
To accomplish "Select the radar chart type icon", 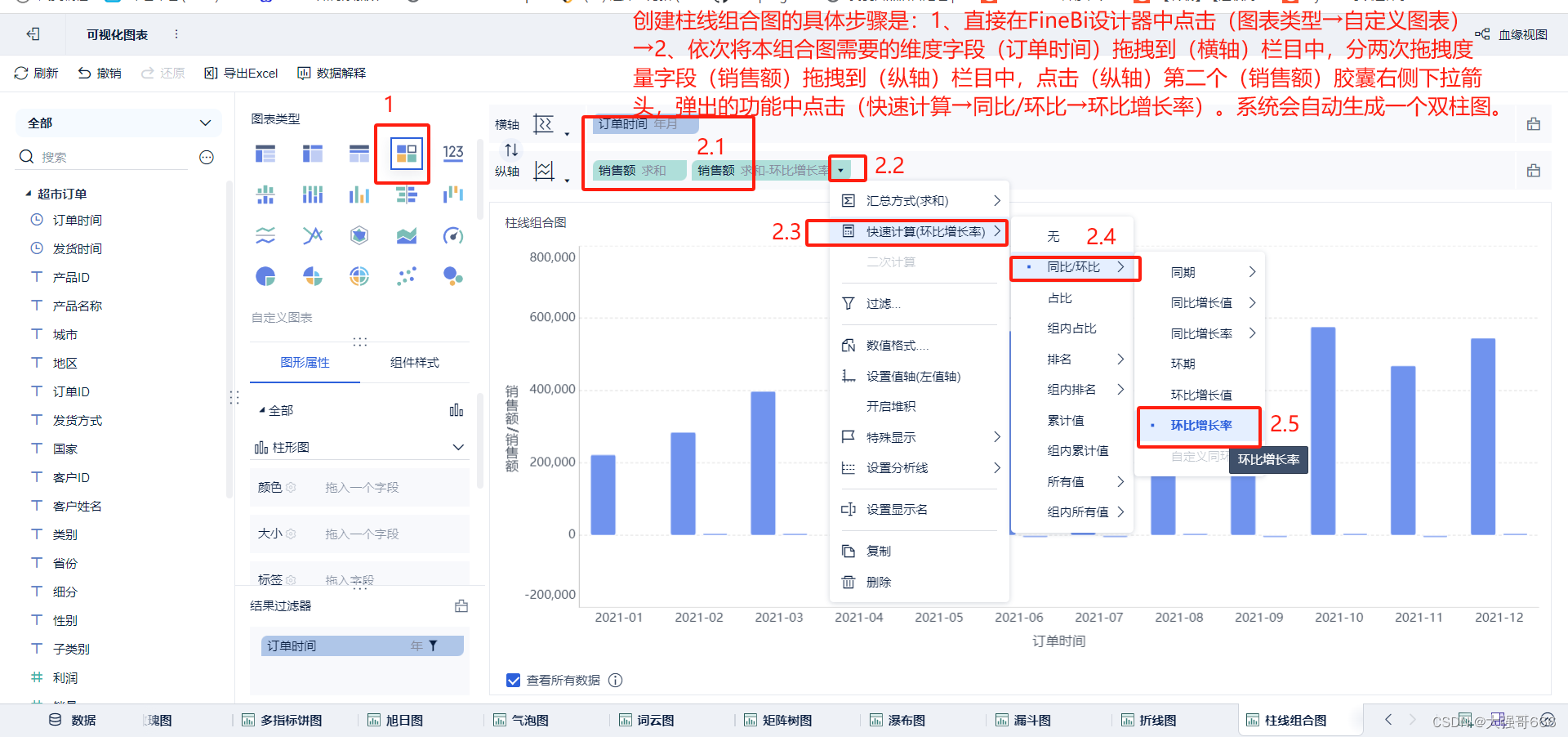I will (x=359, y=235).
